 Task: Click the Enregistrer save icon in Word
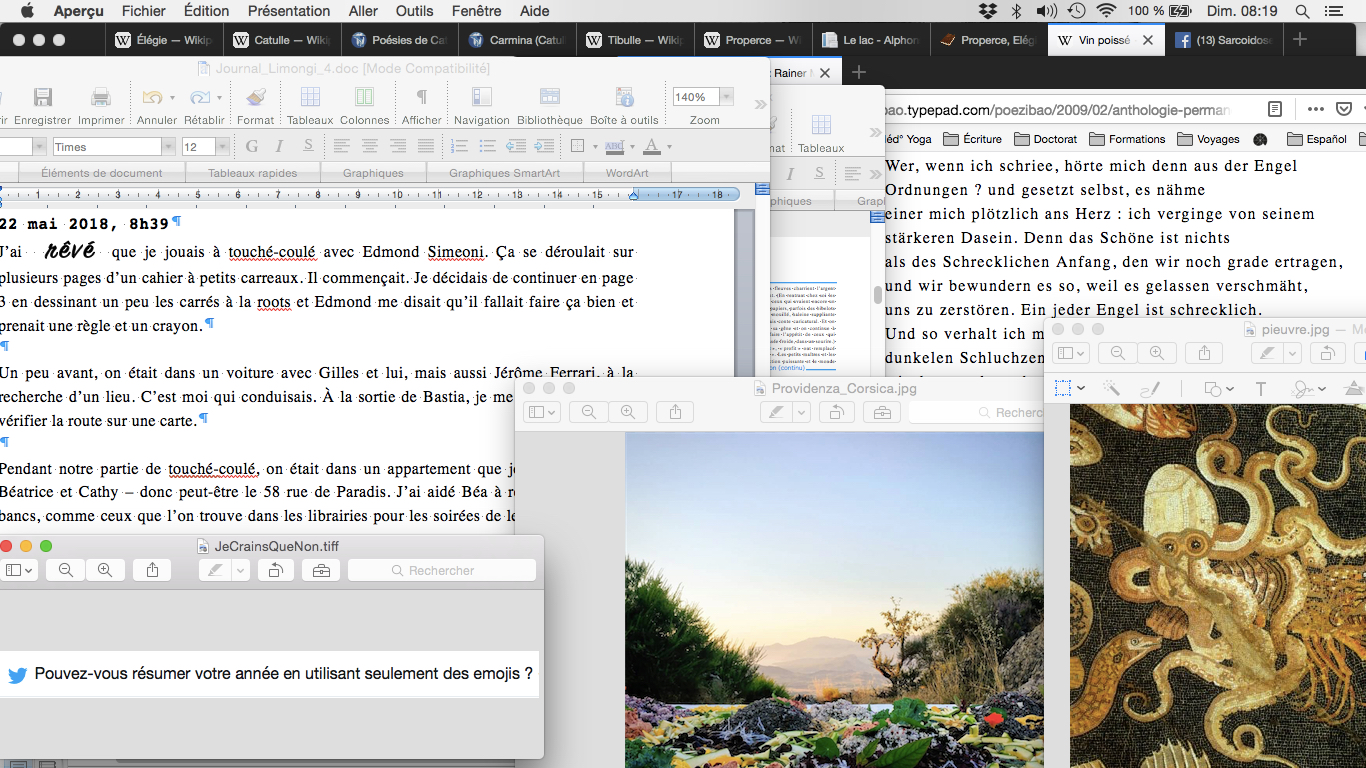42,98
